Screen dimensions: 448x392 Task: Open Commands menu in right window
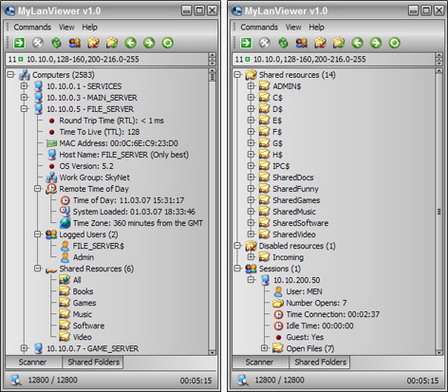click(x=259, y=27)
